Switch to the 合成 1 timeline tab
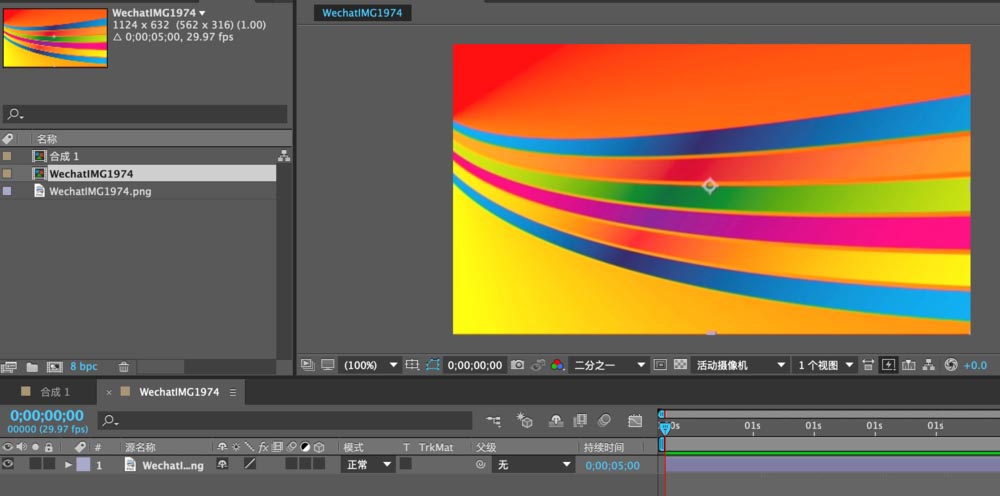The image size is (1000, 496). 53,392
